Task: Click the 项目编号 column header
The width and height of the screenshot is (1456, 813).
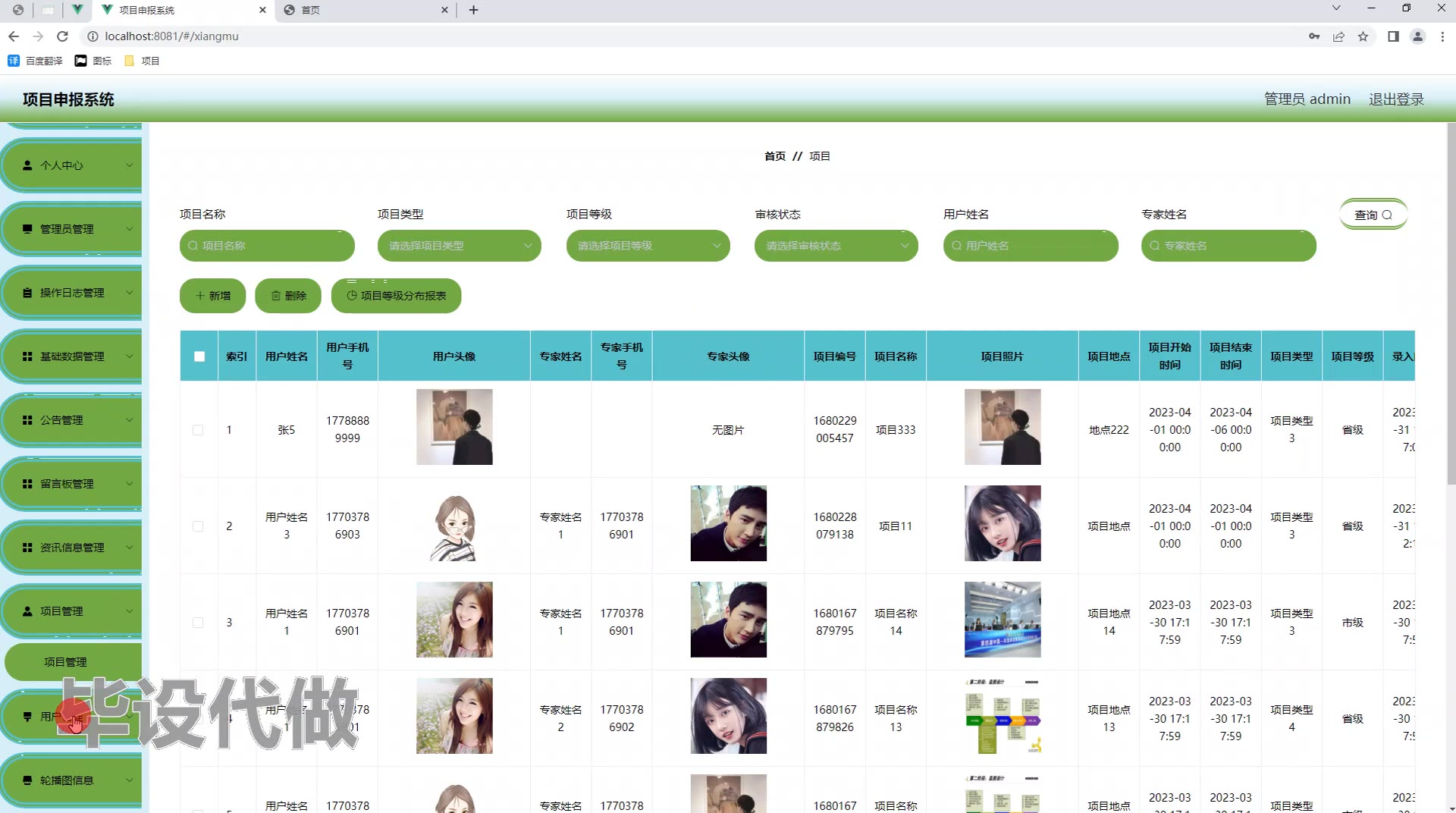Action: (835, 356)
